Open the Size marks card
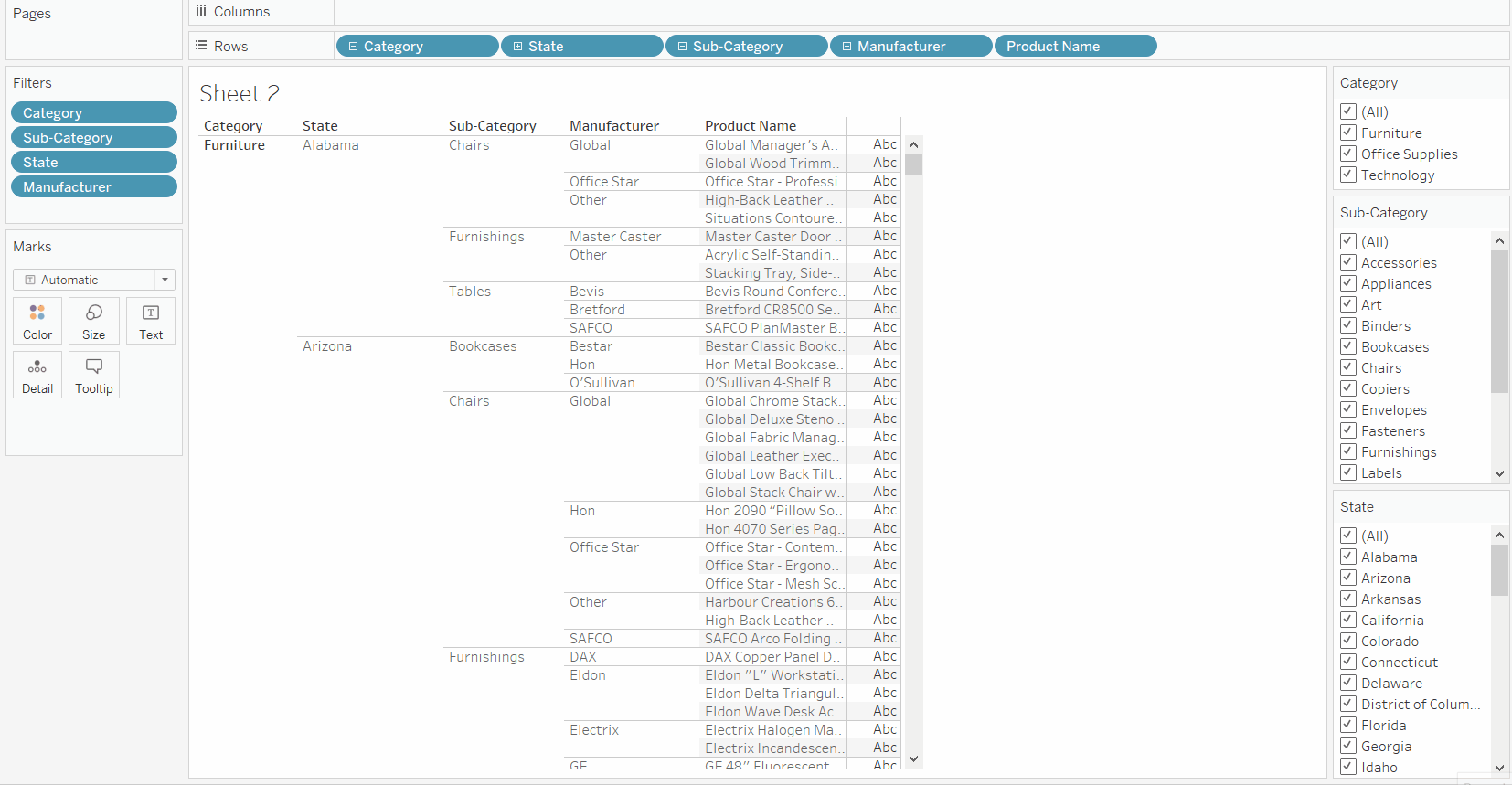Viewport: 1512px width, 785px height. tap(94, 321)
